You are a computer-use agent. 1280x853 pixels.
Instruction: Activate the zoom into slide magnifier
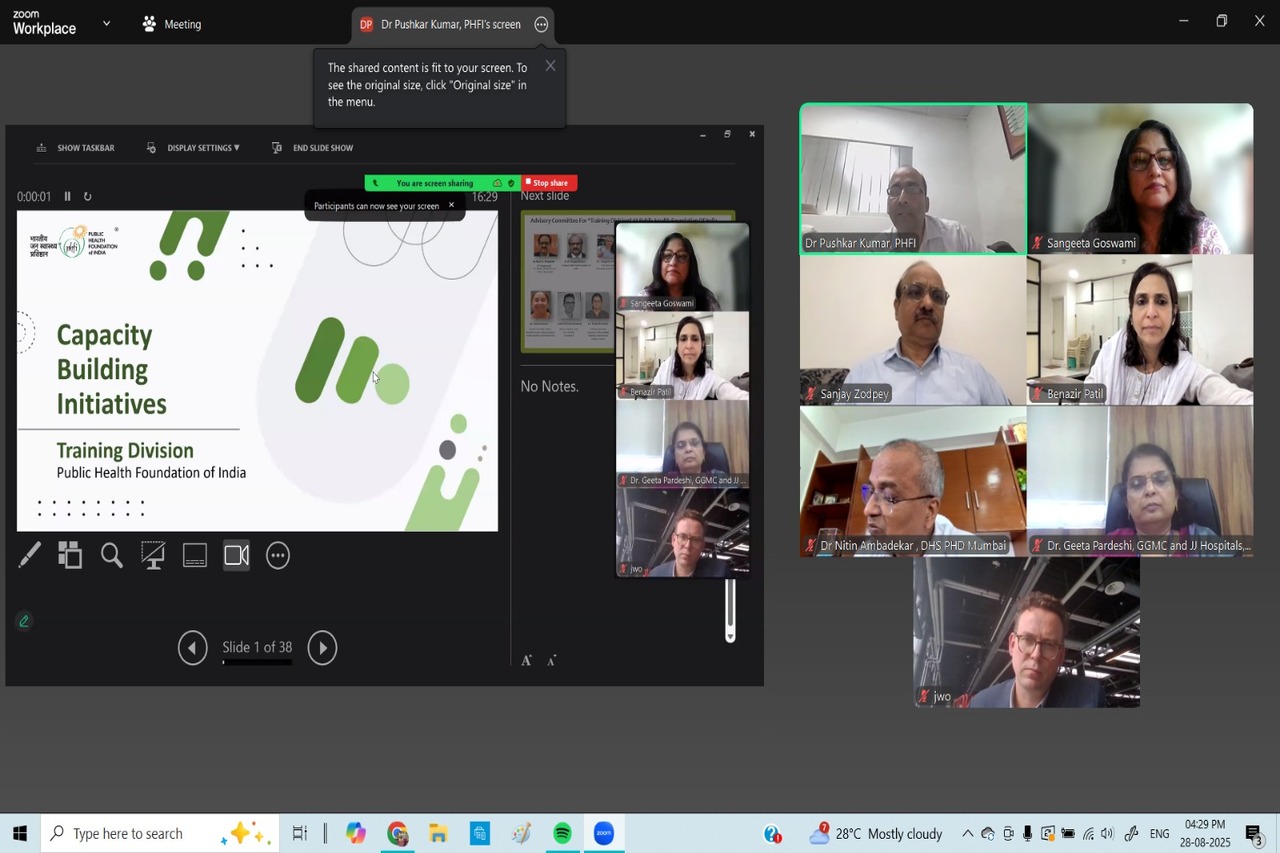pyautogui.click(x=112, y=555)
